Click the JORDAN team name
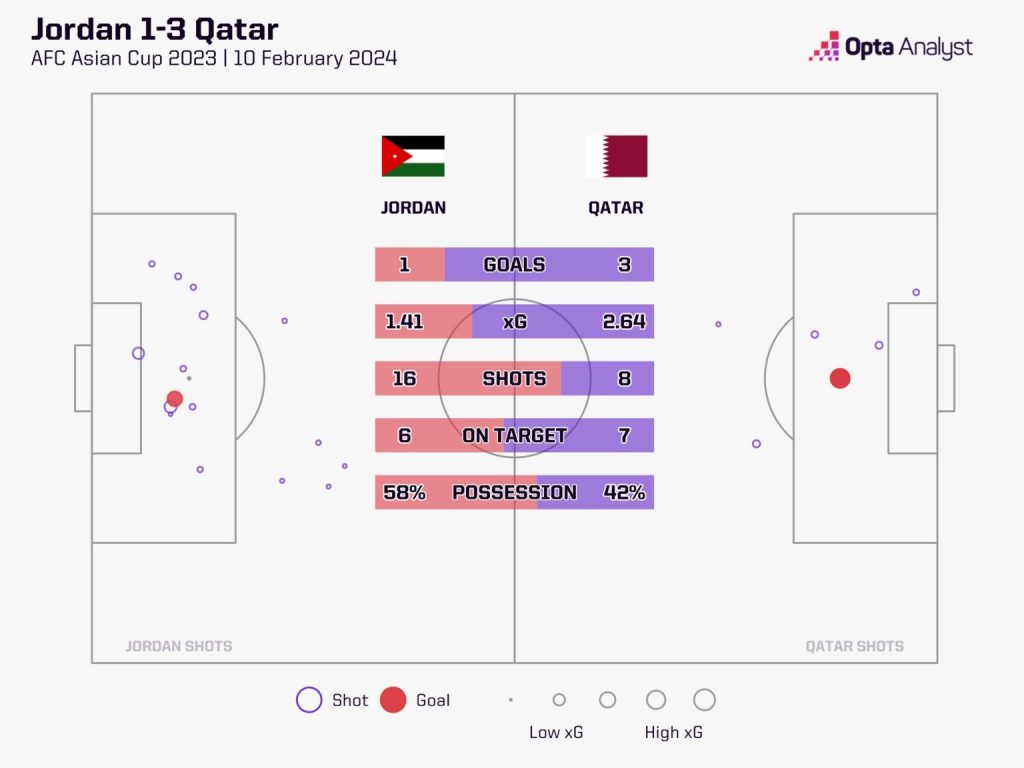 (413, 208)
